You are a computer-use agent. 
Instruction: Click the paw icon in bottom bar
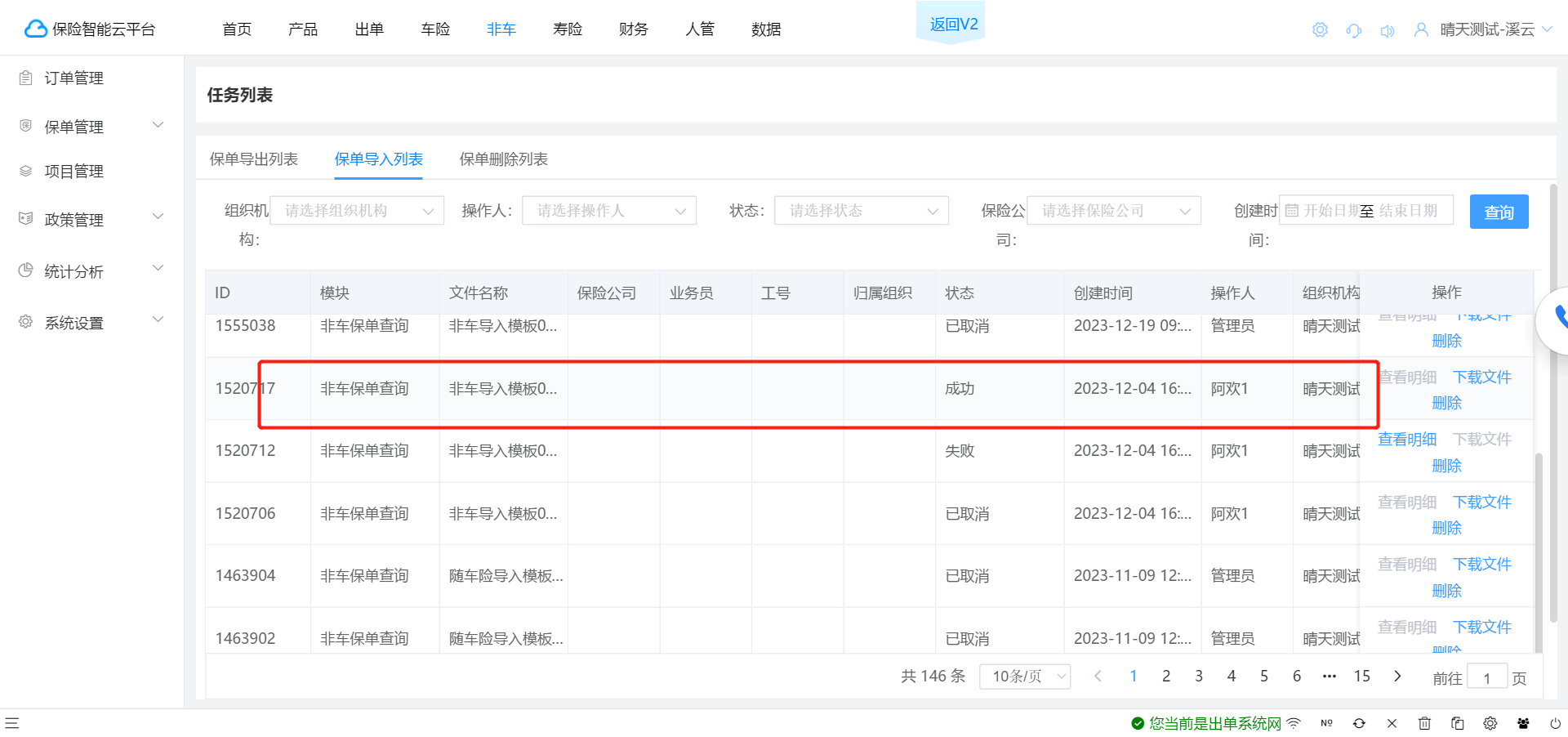click(1523, 723)
